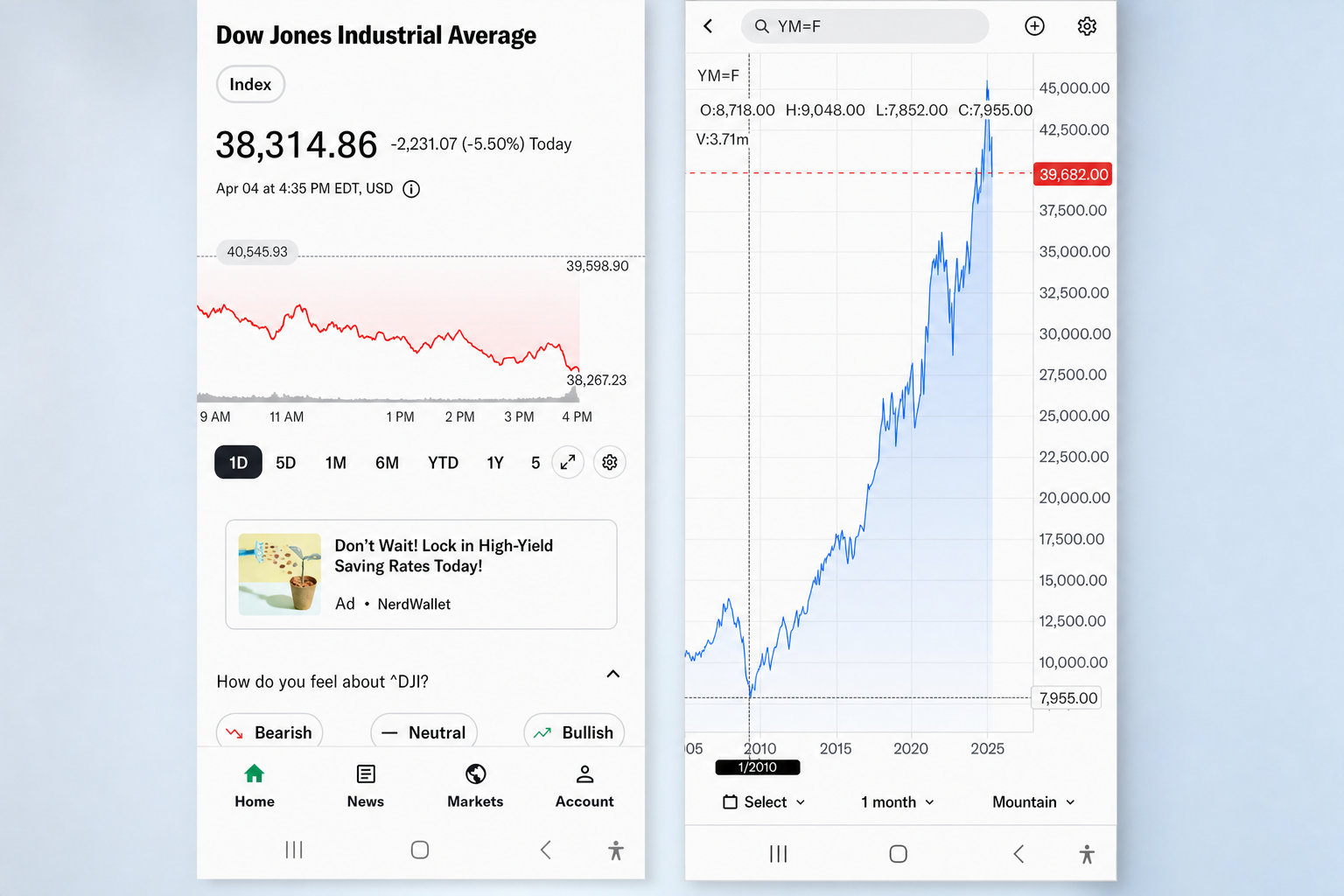Image resolution: width=1344 pixels, height=896 pixels.
Task: Tap home button in right phone
Action: [x=899, y=854]
